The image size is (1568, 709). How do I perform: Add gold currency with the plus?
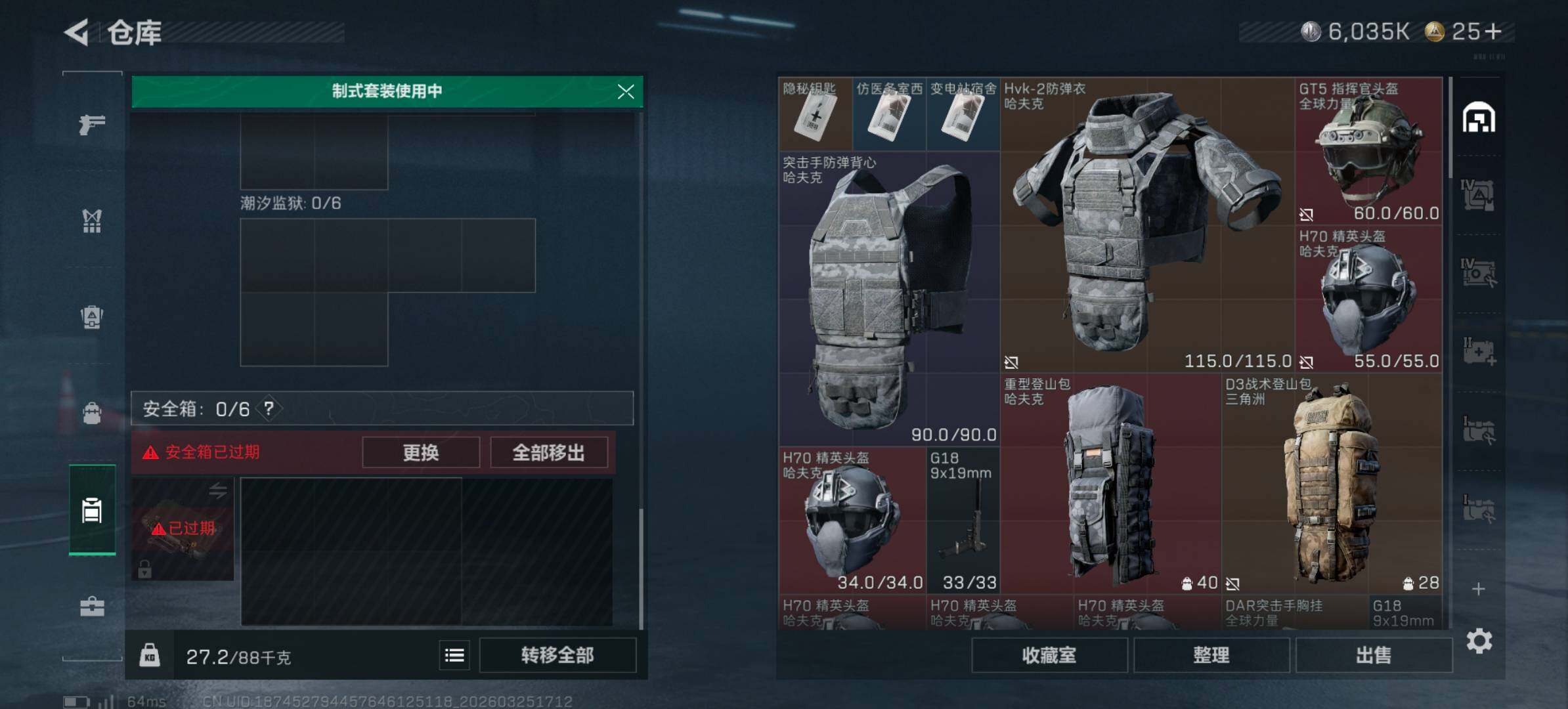1493,31
